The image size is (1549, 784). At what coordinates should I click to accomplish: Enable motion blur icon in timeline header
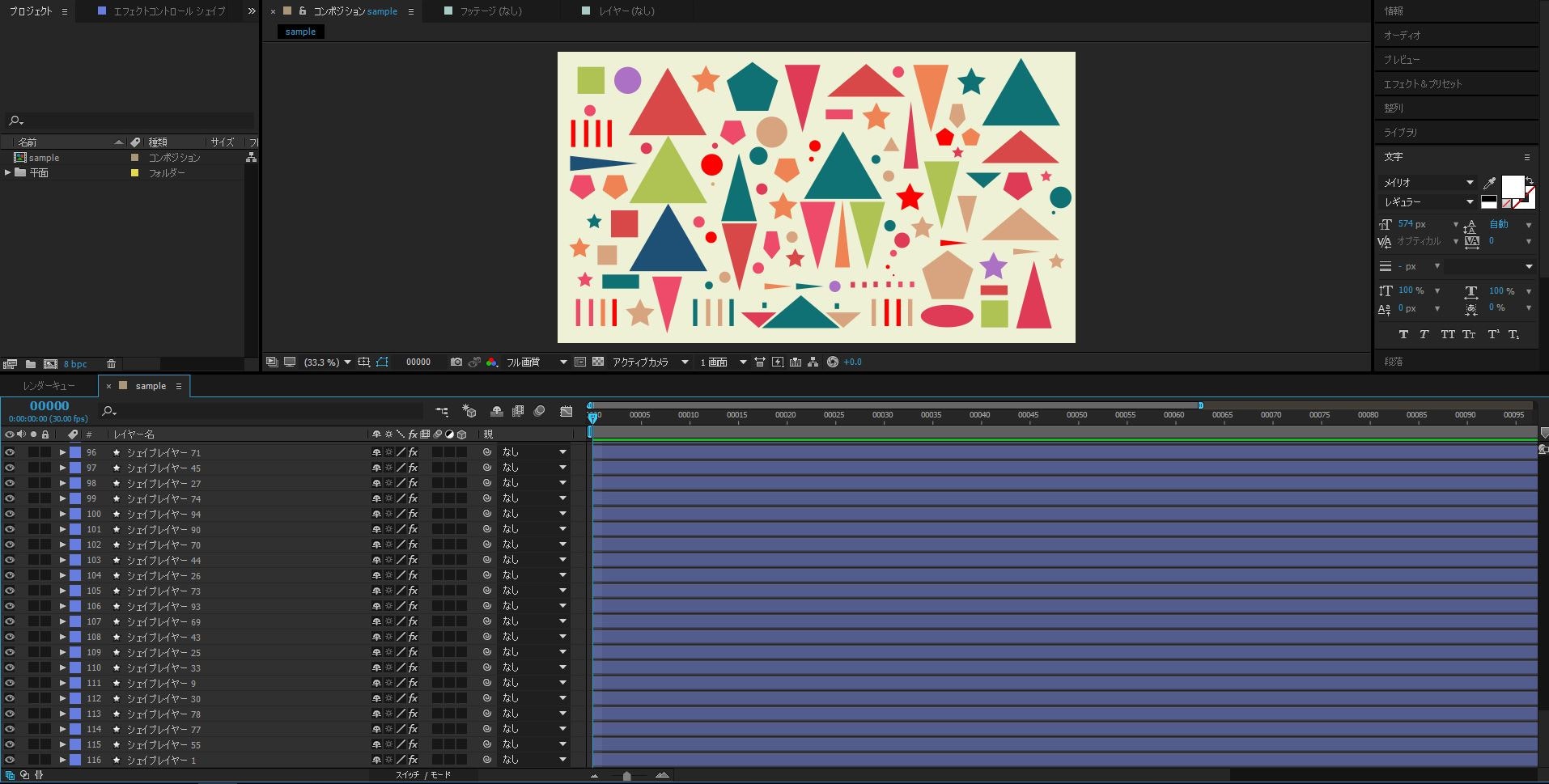pyautogui.click(x=540, y=411)
